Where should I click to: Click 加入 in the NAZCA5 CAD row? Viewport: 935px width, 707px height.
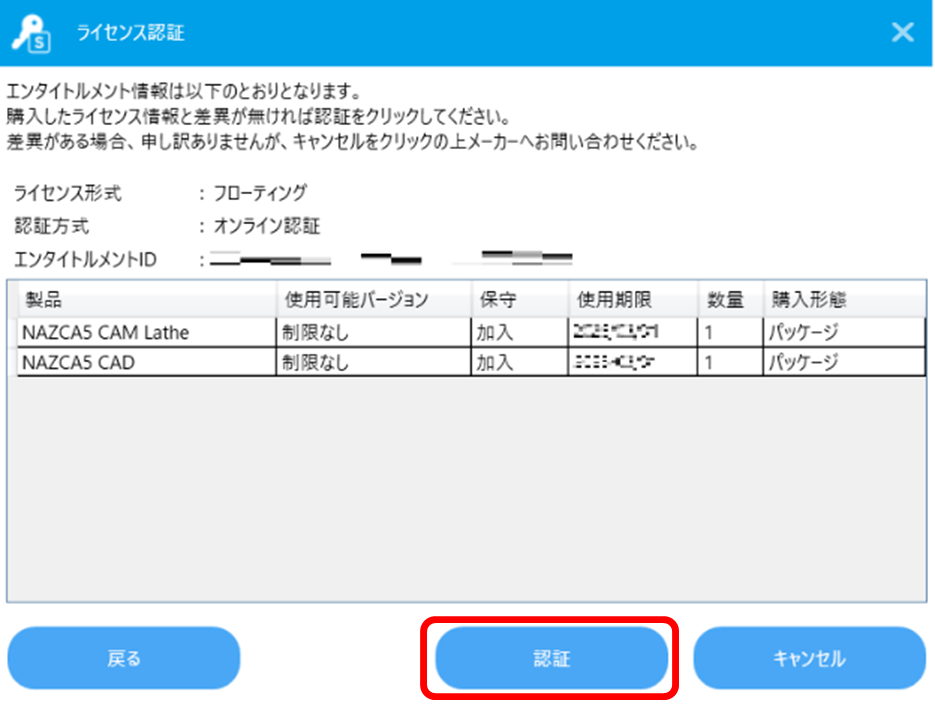coord(494,362)
